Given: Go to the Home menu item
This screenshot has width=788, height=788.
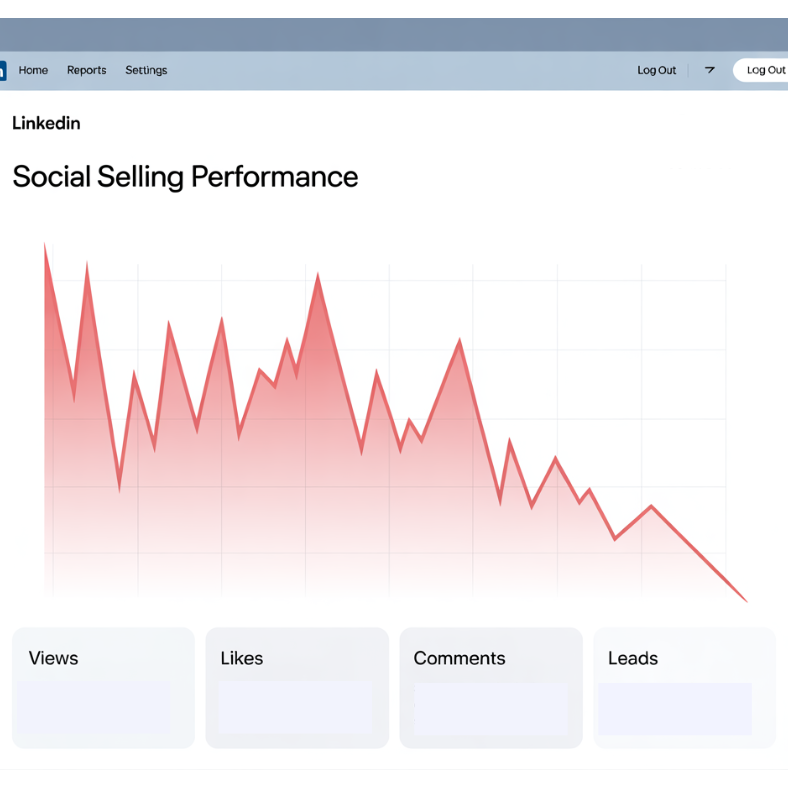Looking at the screenshot, I should point(33,70).
